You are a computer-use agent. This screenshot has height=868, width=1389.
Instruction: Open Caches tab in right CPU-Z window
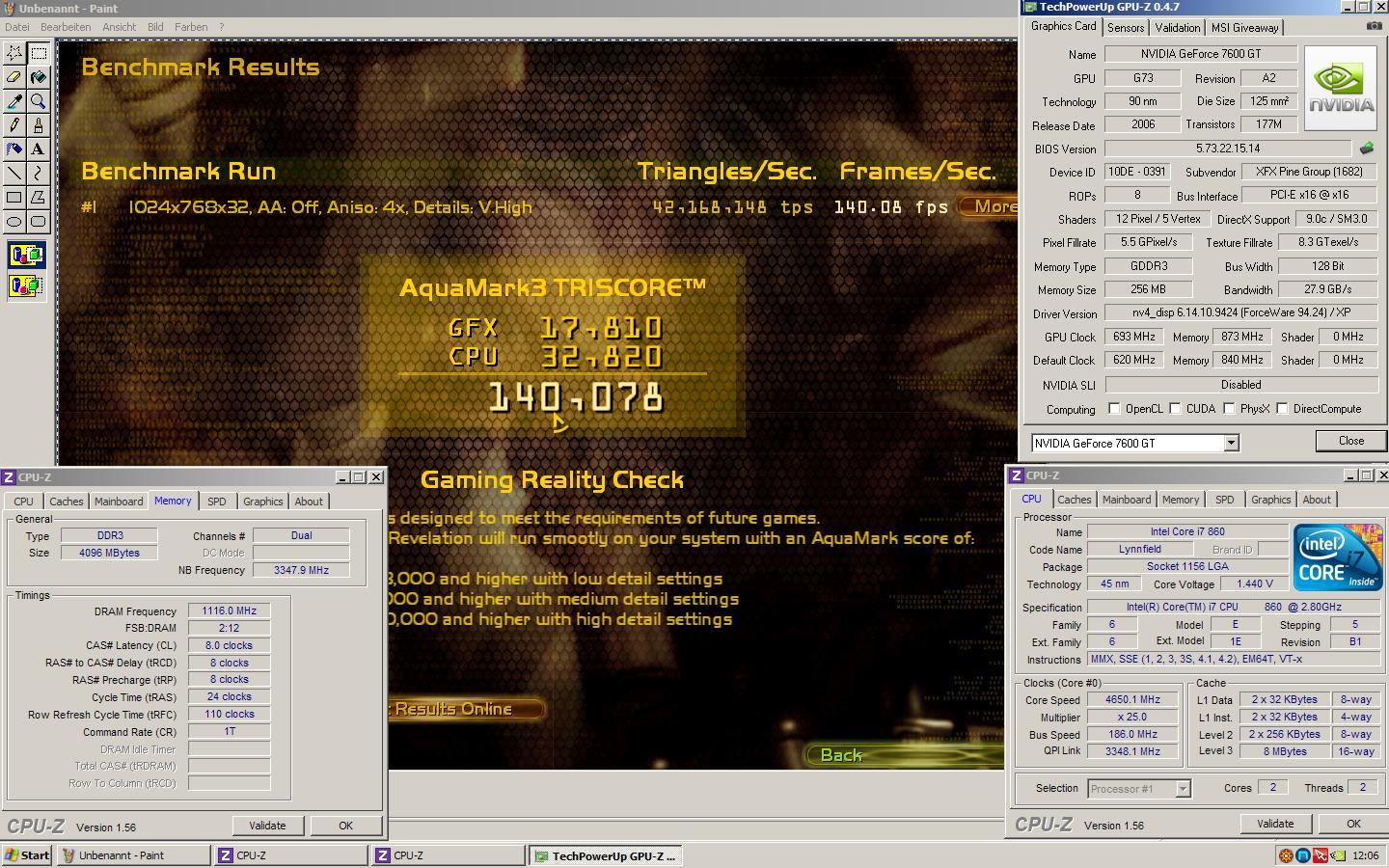point(1074,500)
